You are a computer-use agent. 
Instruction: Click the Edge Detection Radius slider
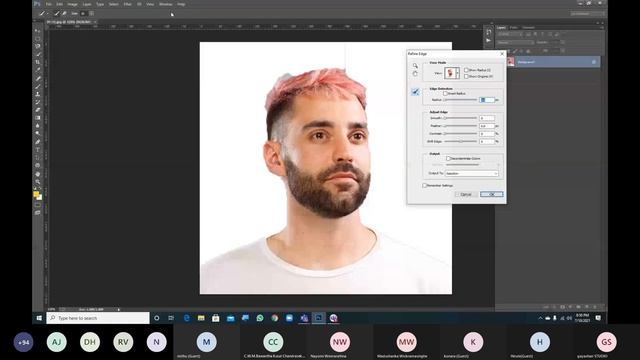point(460,100)
